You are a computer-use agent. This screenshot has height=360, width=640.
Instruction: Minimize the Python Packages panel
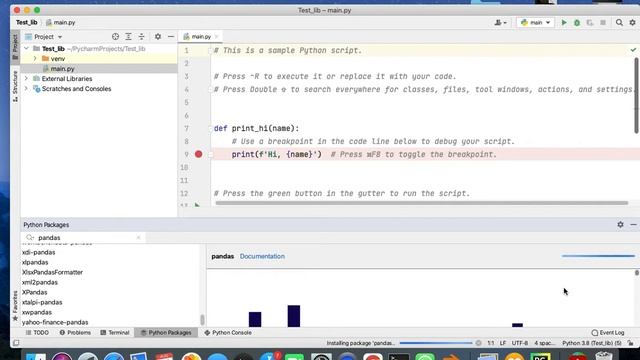(633, 224)
